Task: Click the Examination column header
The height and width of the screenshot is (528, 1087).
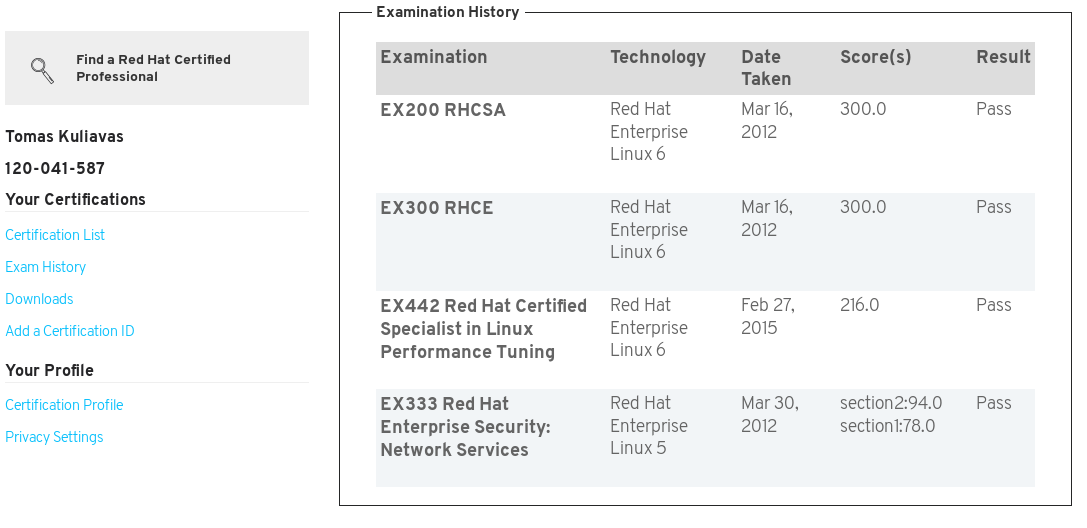Action: tap(434, 57)
